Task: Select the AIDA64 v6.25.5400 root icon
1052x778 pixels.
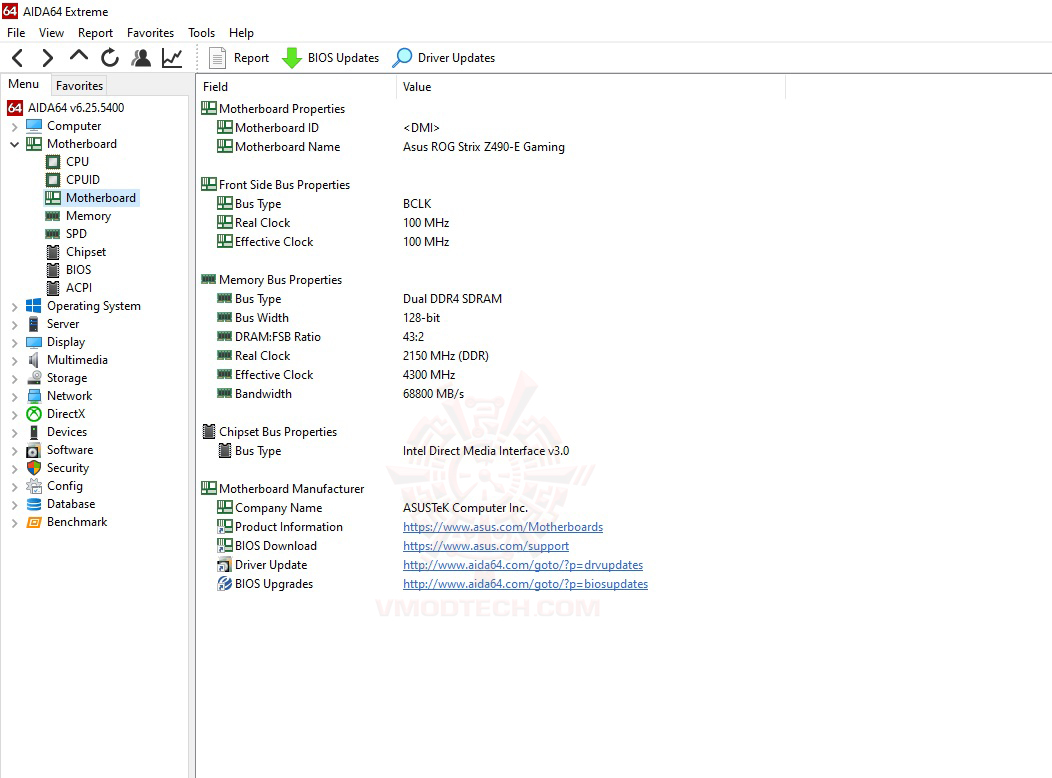Action: (15, 108)
